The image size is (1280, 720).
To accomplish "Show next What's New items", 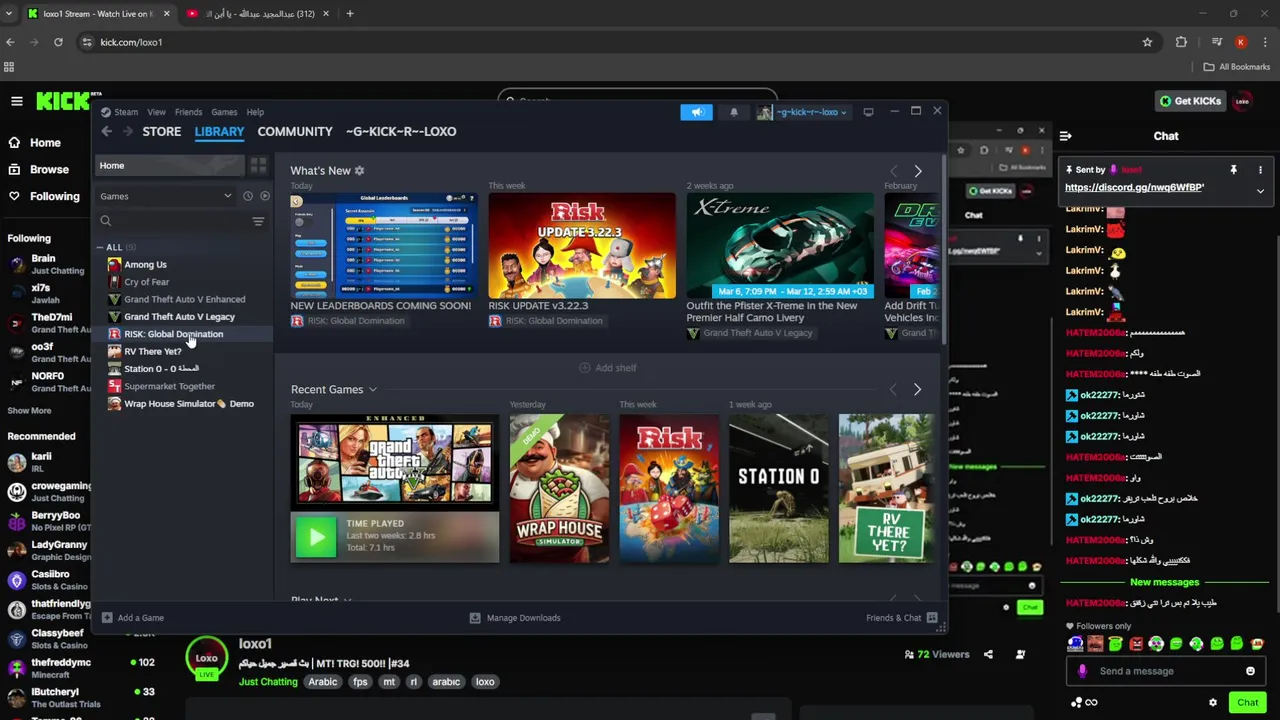I will click(918, 171).
